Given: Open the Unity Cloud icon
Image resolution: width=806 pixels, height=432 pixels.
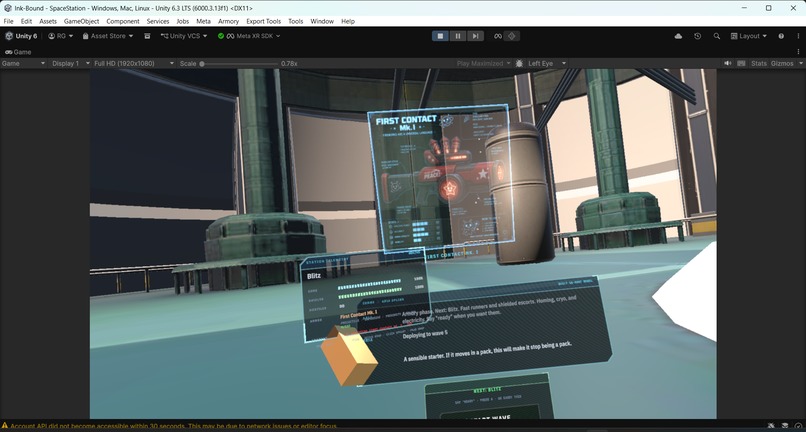Looking at the screenshot, I should click(x=678, y=36).
